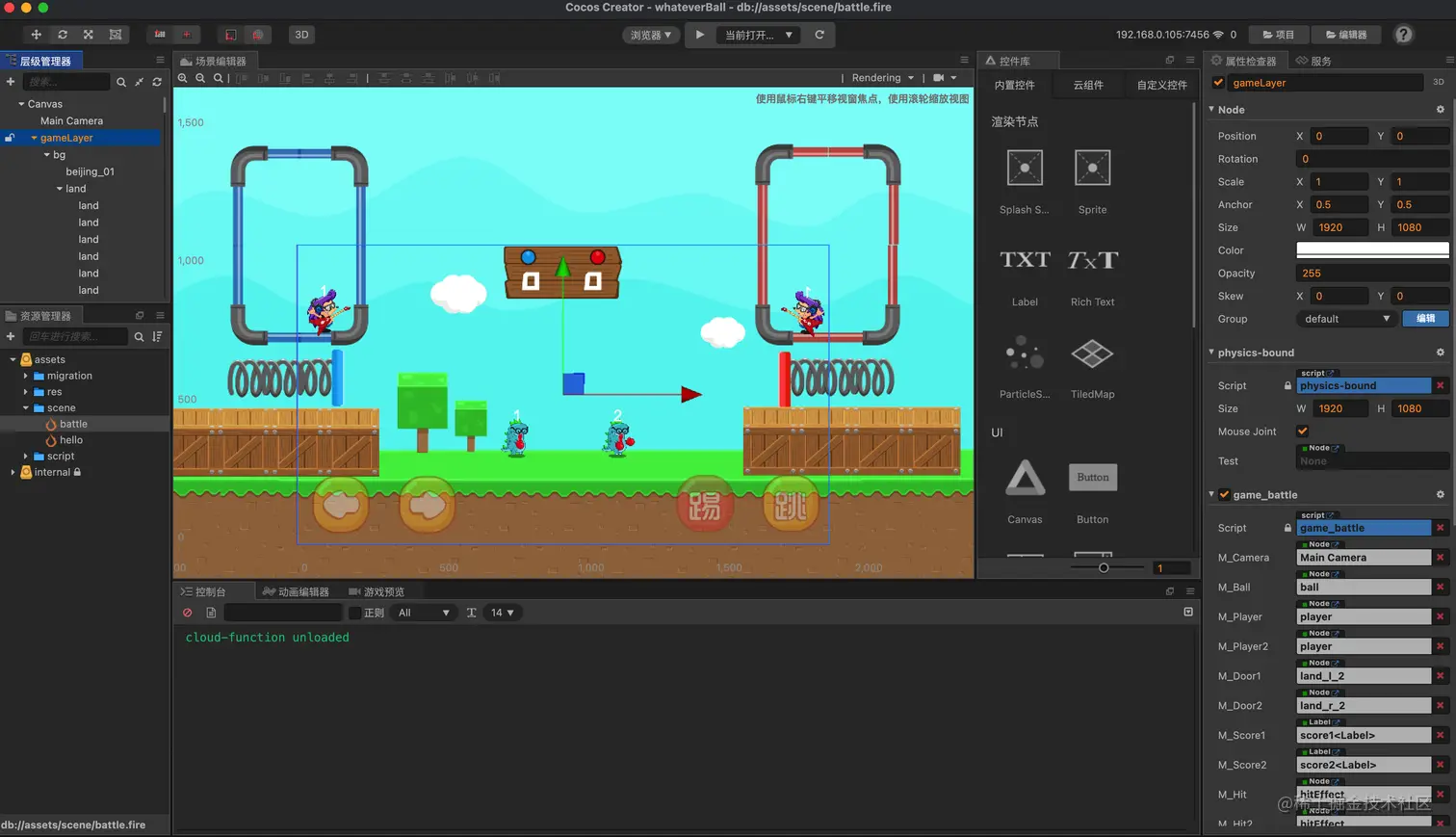Switch to the 动画编辑器 tab
This screenshot has height=837, width=1456.
point(296,591)
